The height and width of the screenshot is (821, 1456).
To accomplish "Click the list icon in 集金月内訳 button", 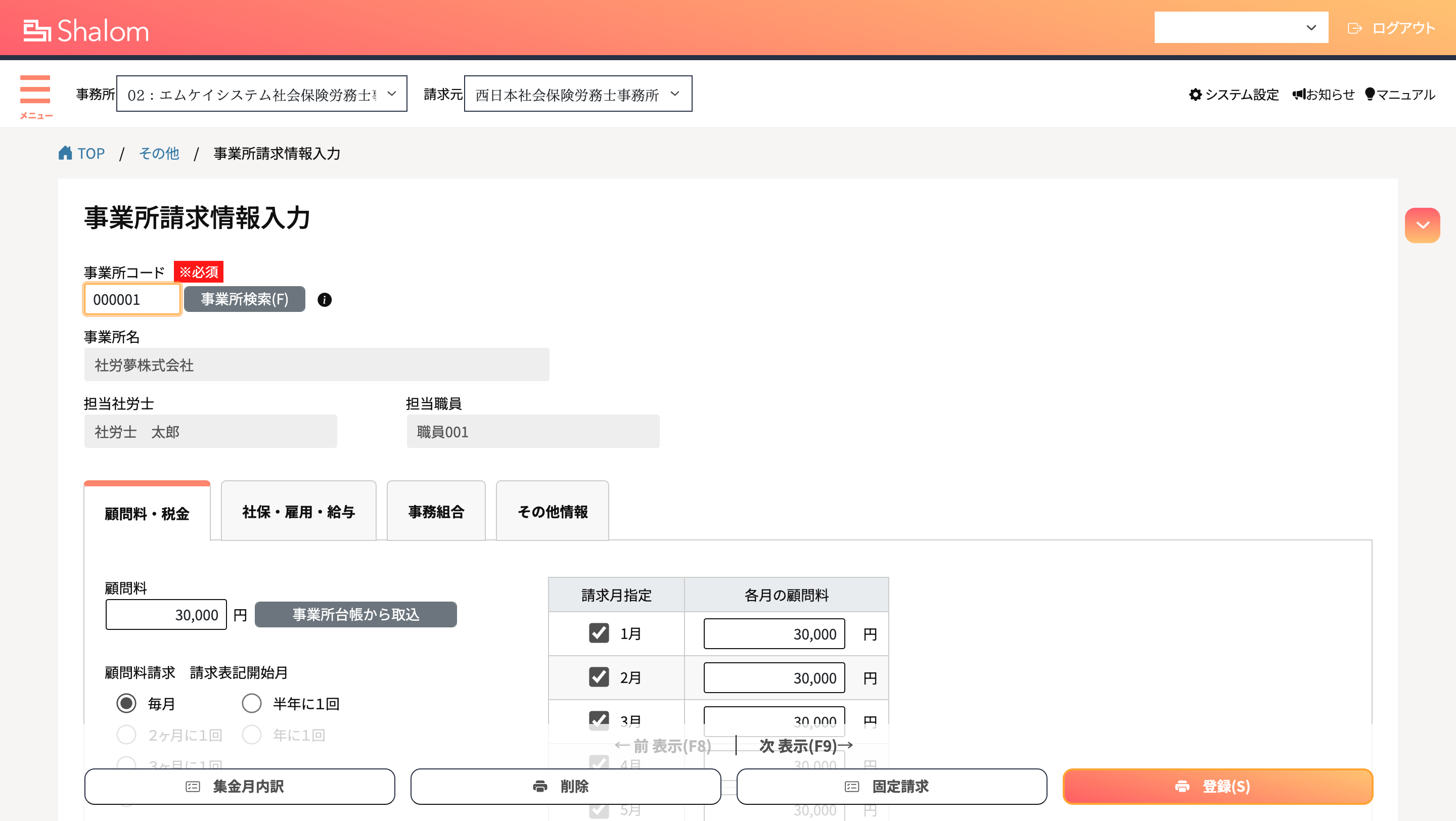I will 193,787.
